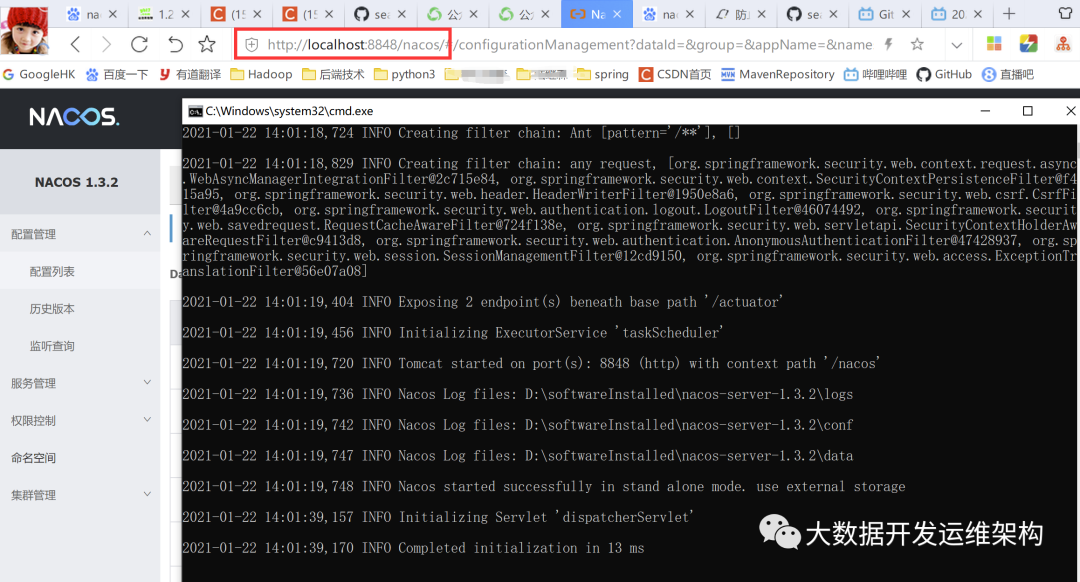
Task: Open the MavenRepository bookmark
Action: coord(778,74)
